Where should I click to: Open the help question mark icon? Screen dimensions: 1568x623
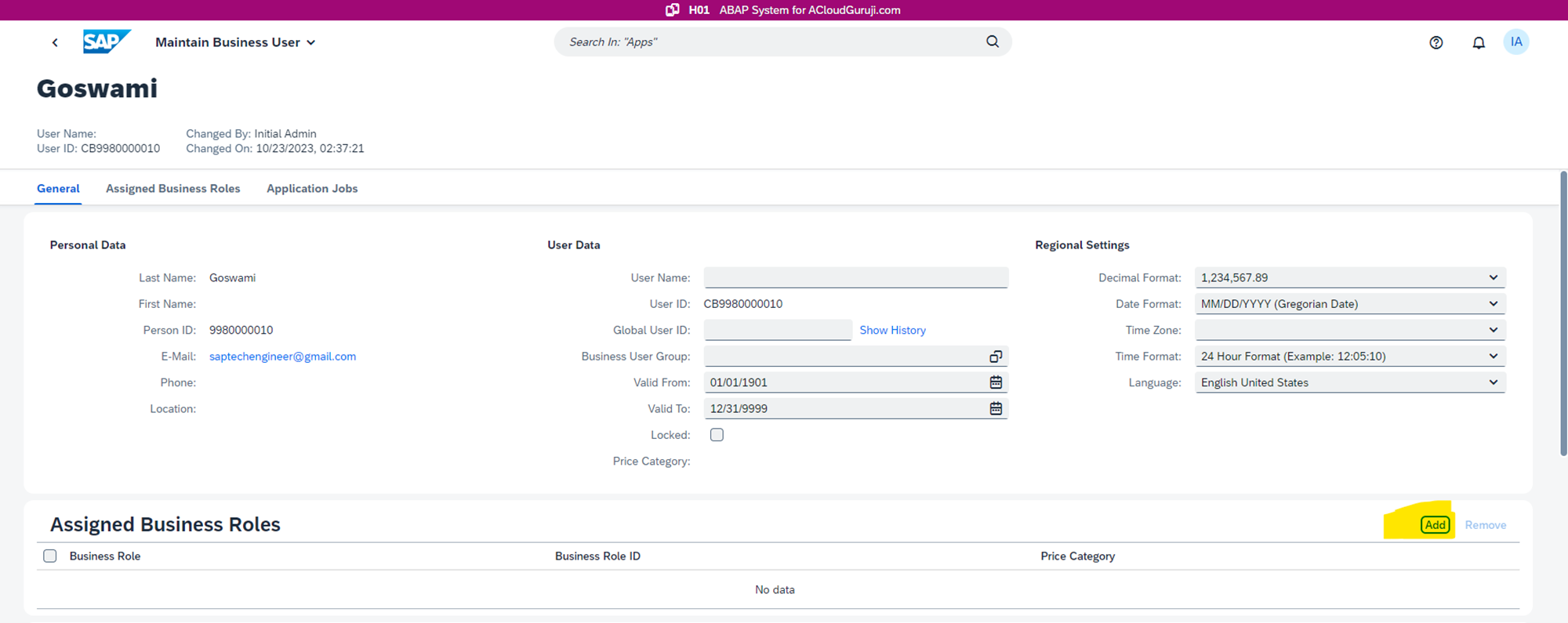(x=1436, y=42)
